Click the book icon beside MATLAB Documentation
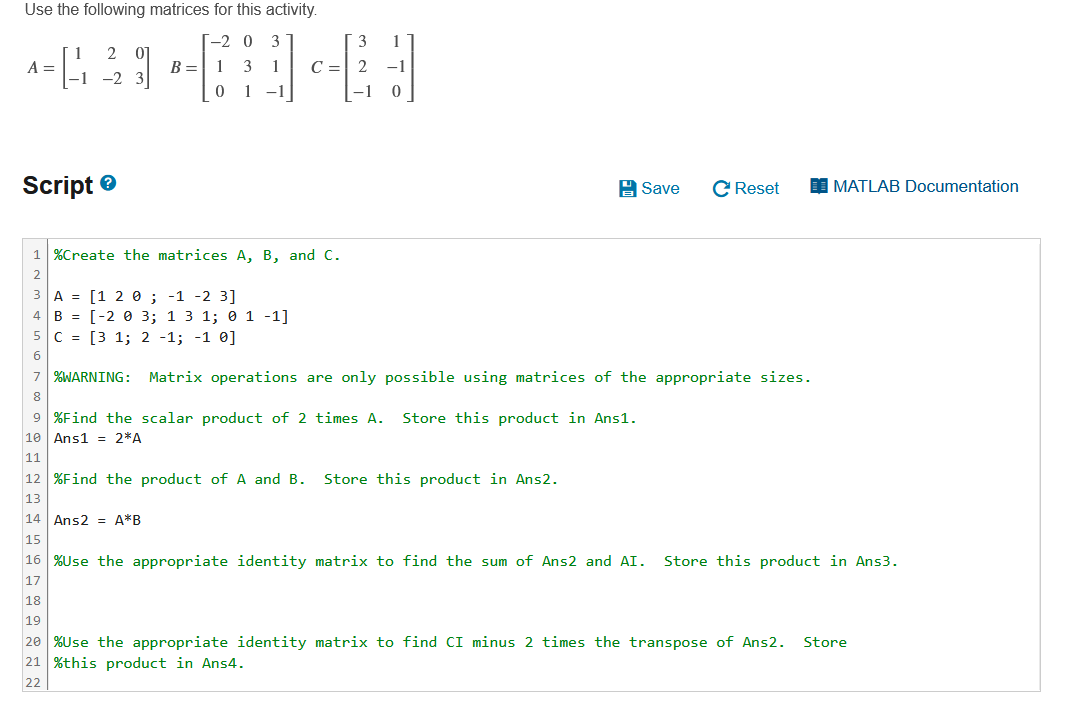Screen dimensions: 1075x702 [817, 186]
